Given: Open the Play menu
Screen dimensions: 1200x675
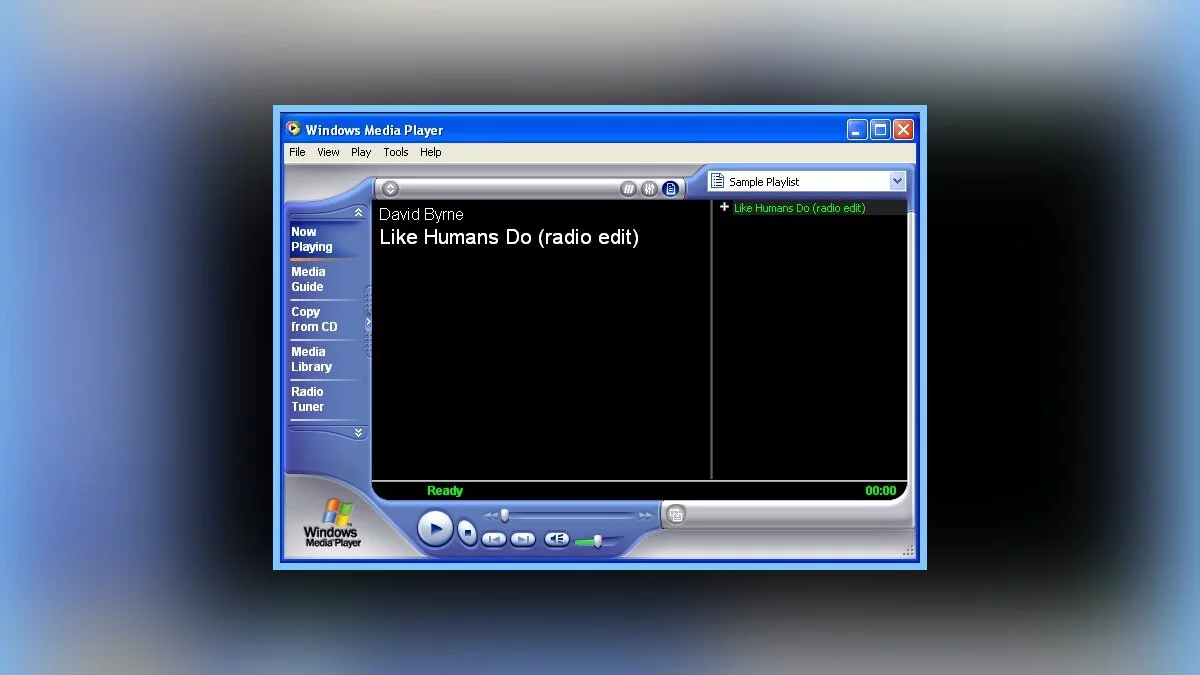Looking at the screenshot, I should point(361,152).
